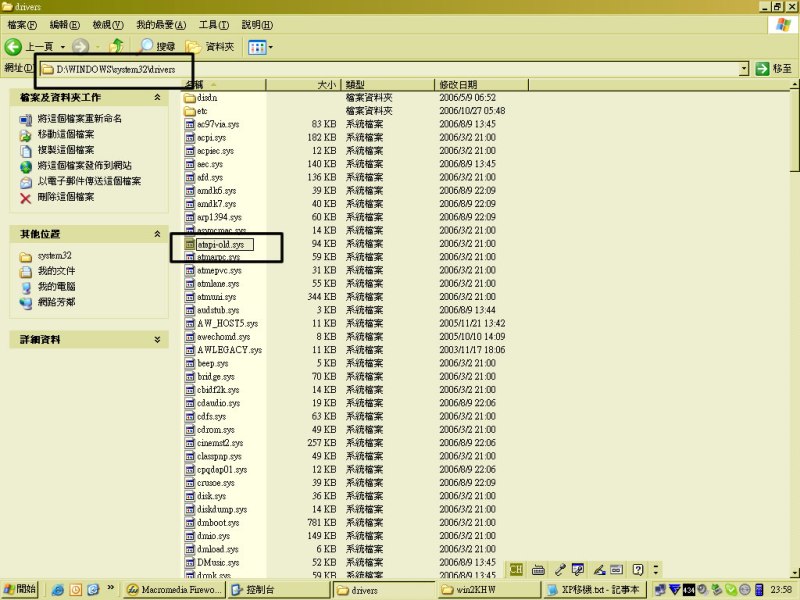Select the atmepvc.sys file icon
The width and height of the screenshot is (800, 600).
click(190, 270)
